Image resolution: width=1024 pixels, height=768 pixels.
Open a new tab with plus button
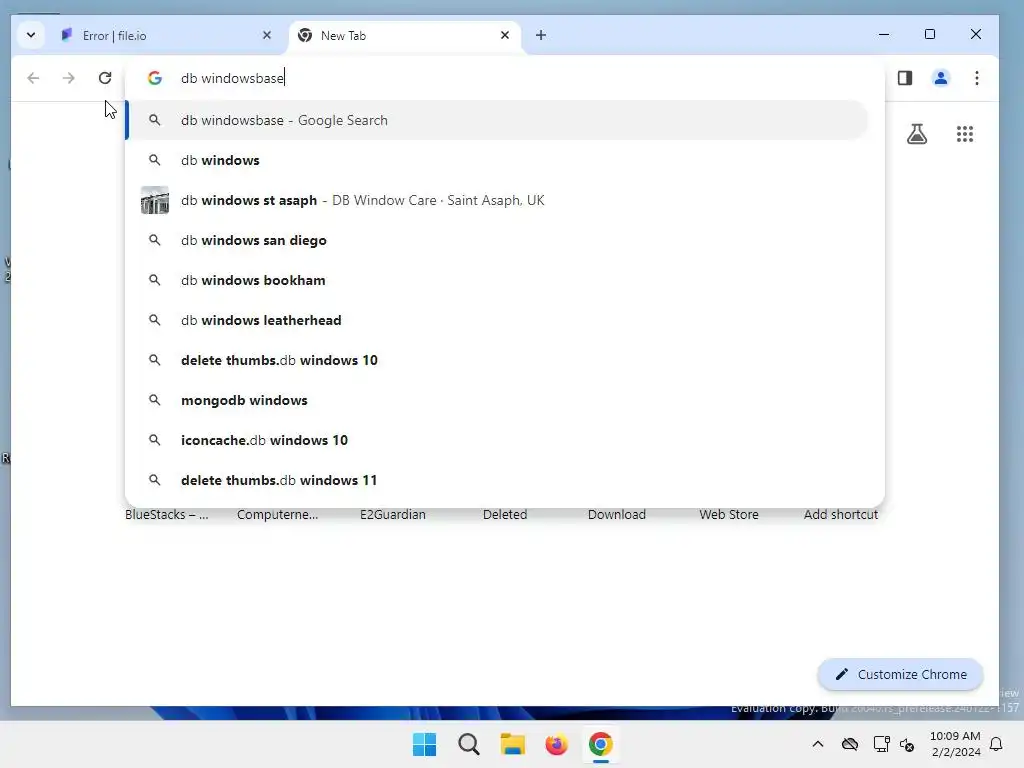pyautogui.click(x=541, y=35)
